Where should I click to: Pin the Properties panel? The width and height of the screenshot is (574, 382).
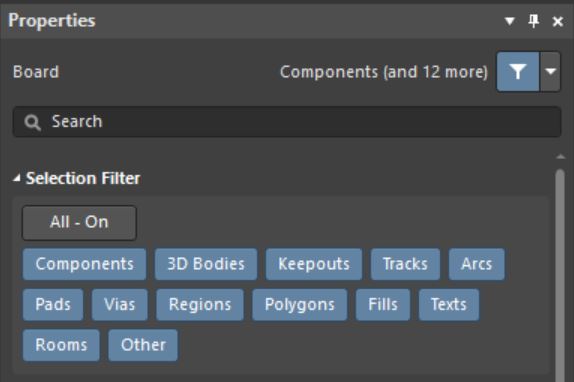[x=533, y=21]
